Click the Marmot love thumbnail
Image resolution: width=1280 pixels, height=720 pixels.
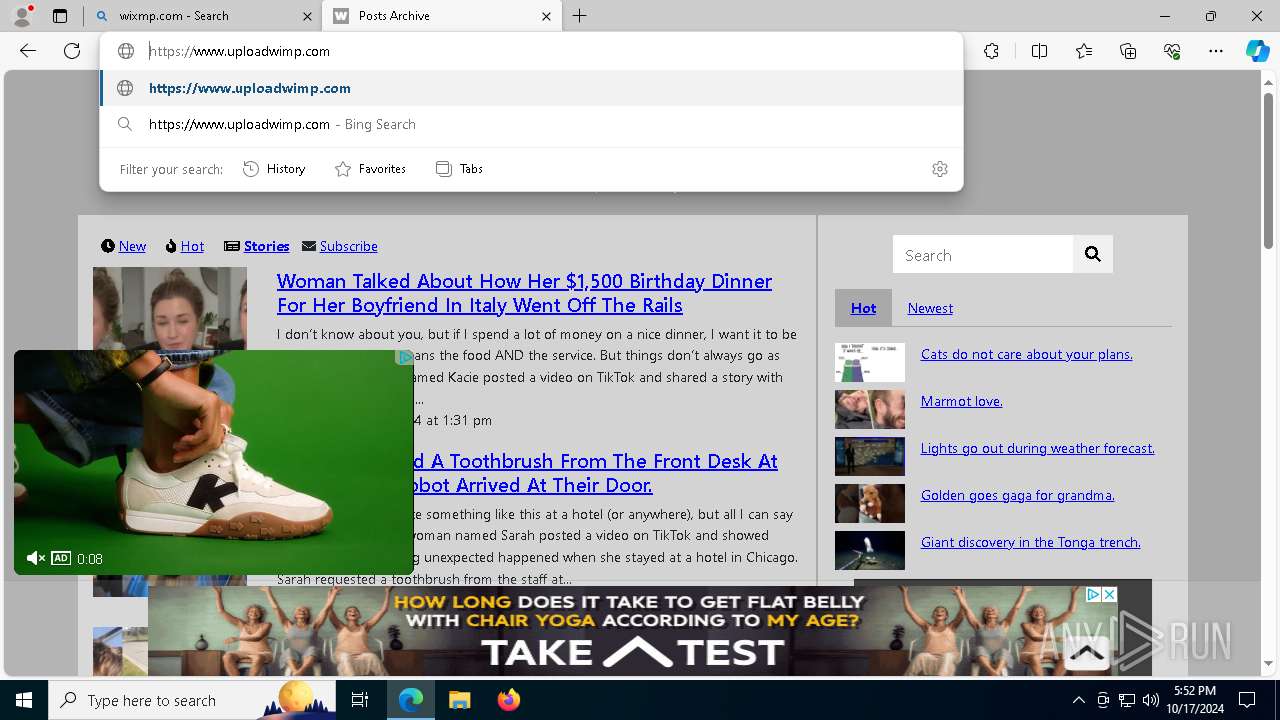point(870,410)
